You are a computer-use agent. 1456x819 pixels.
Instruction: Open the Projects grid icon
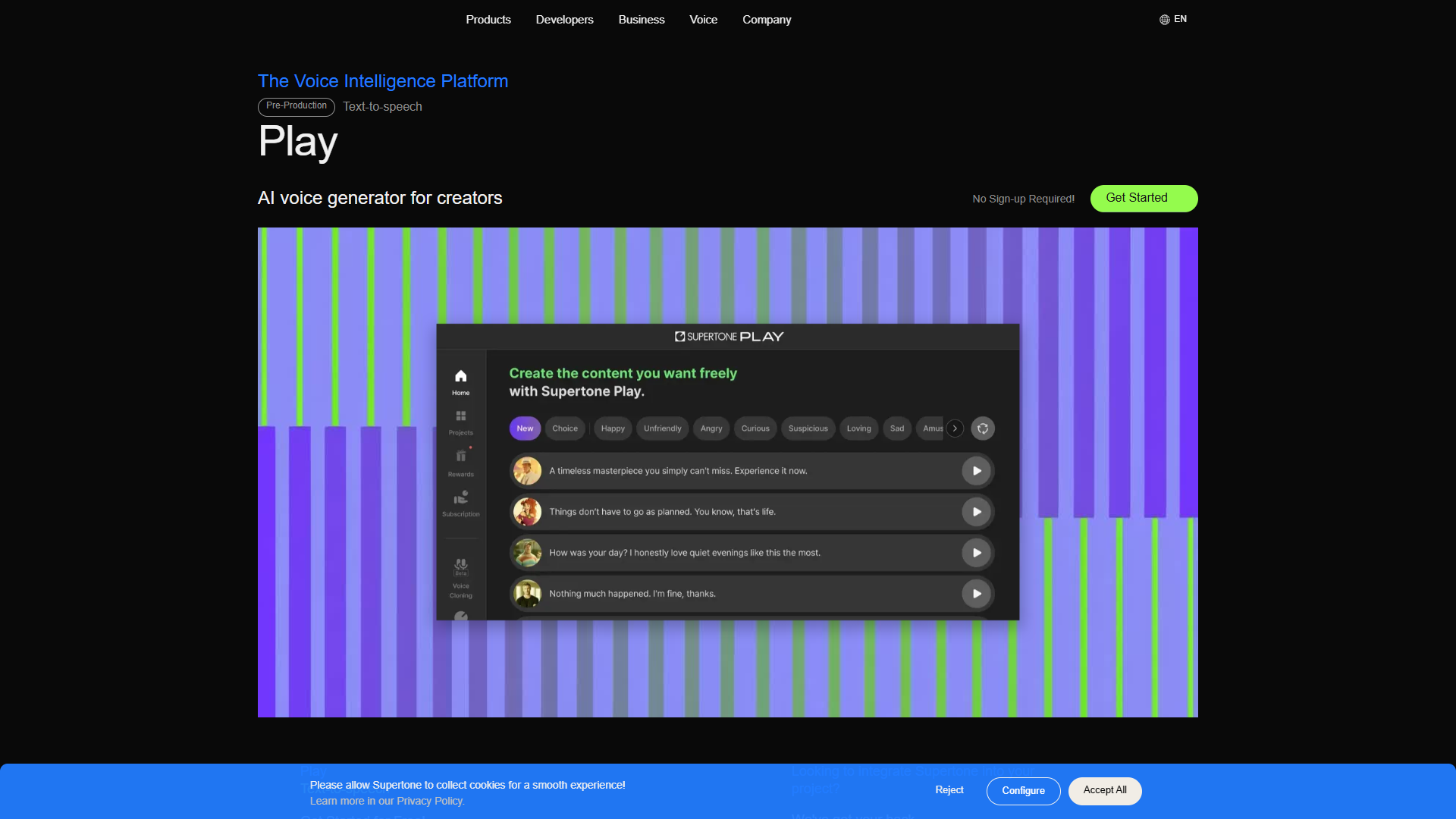[460, 416]
